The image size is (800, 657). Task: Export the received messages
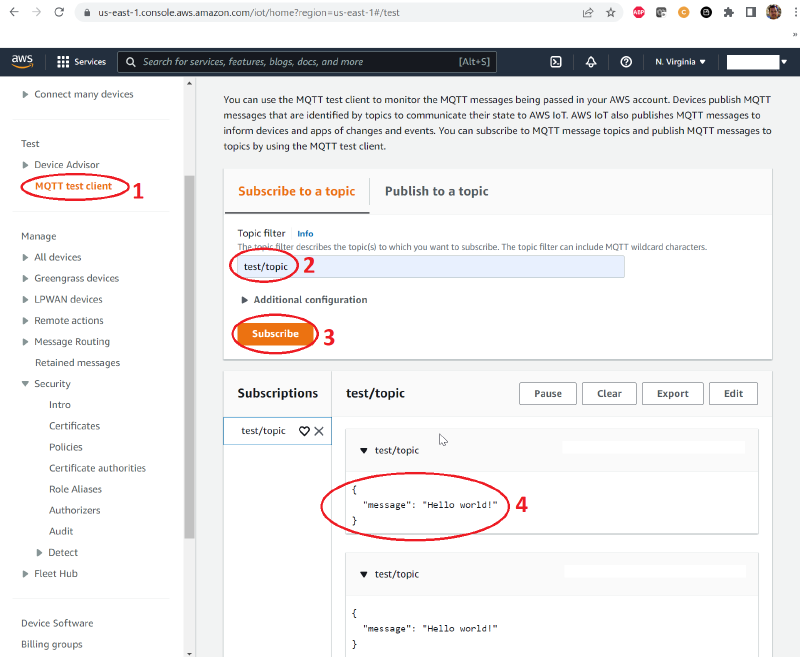(672, 393)
